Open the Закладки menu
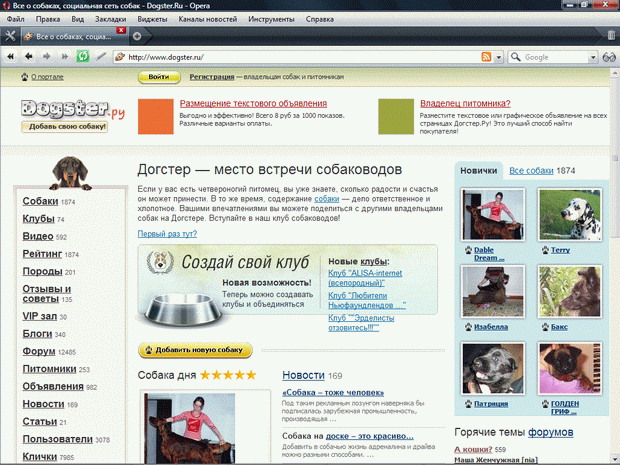The image size is (620, 465). tap(110, 19)
